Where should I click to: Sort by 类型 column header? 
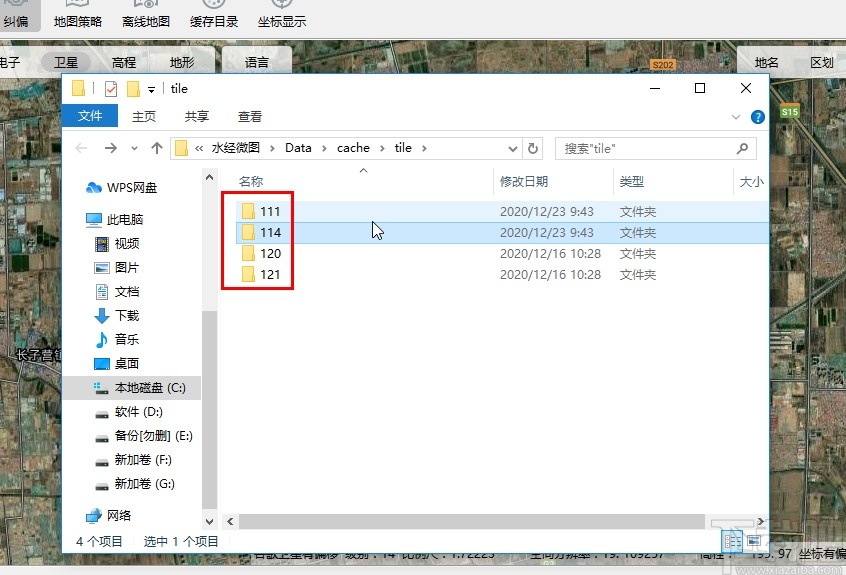pos(631,181)
